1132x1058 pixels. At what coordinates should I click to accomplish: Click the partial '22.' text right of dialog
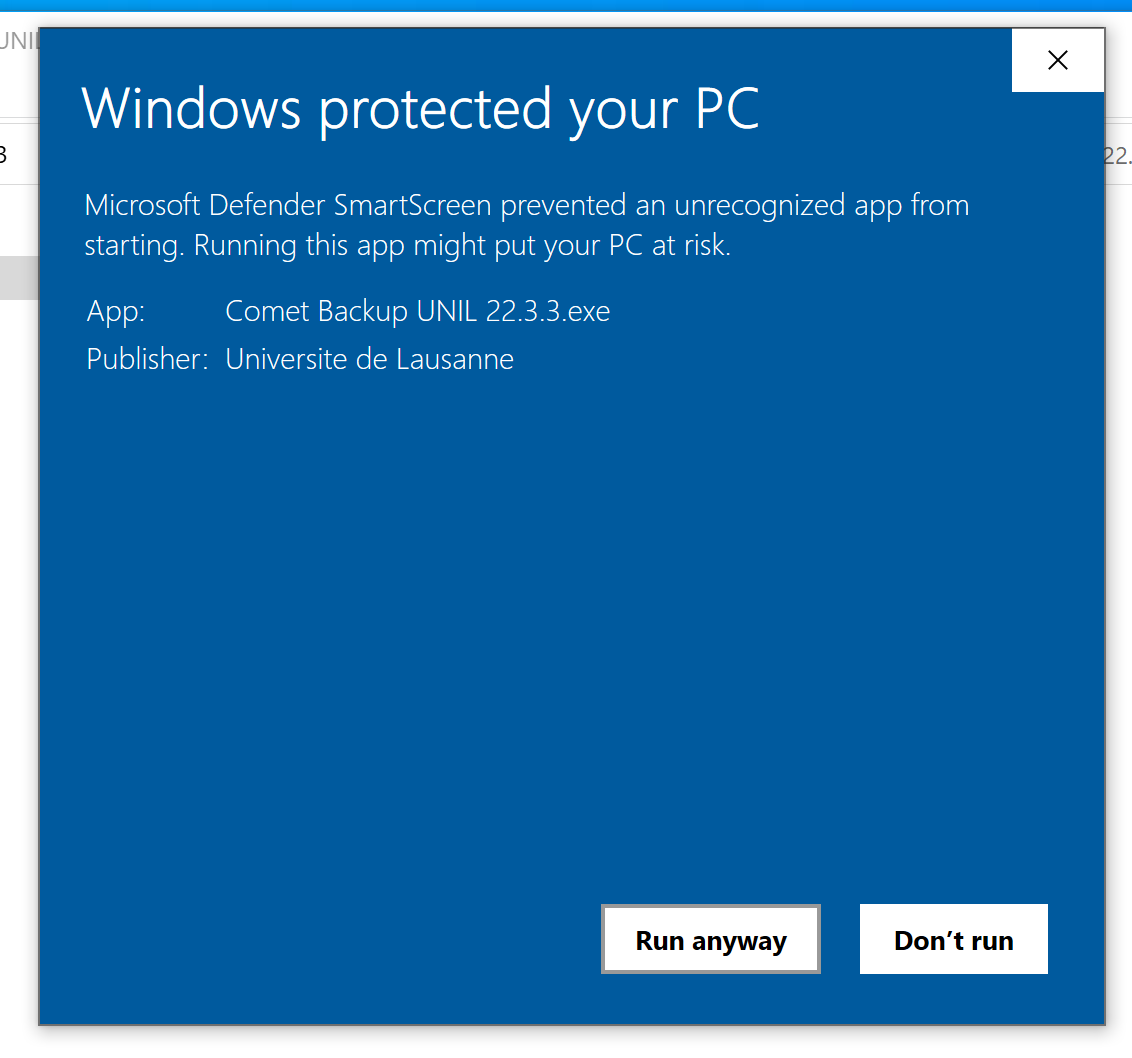pos(1118,155)
